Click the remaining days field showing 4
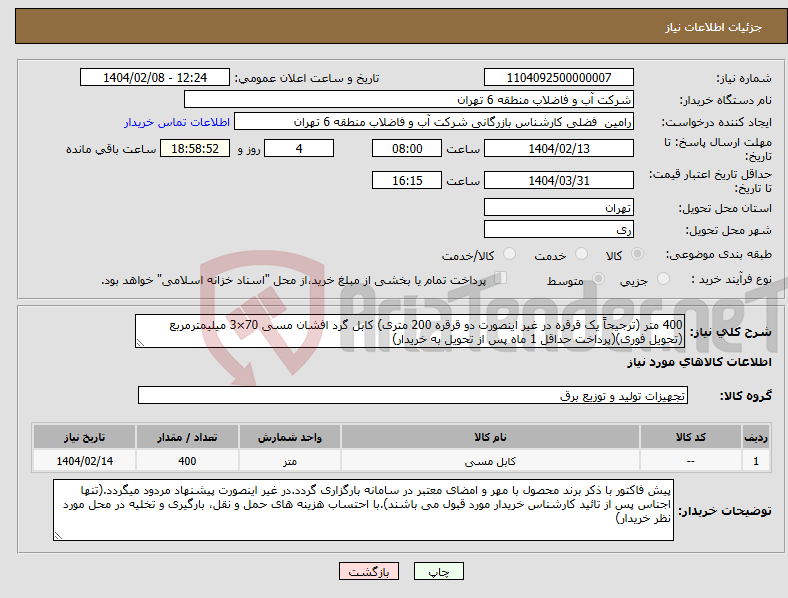788x598 pixels. point(299,149)
